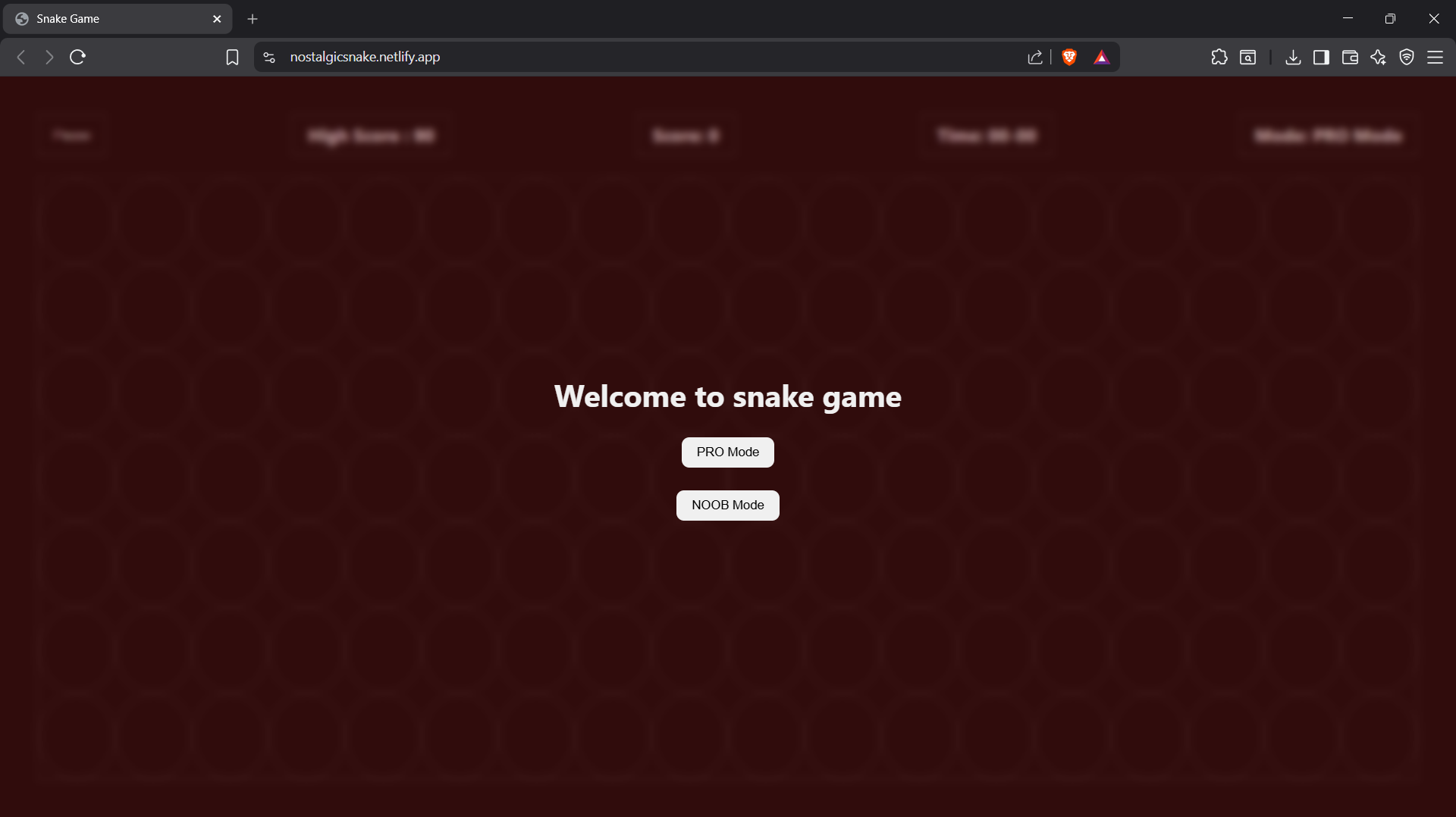Viewport: 1456px width, 817px height.
Task: Bookmark this page using the bookmark icon
Action: coord(232,57)
